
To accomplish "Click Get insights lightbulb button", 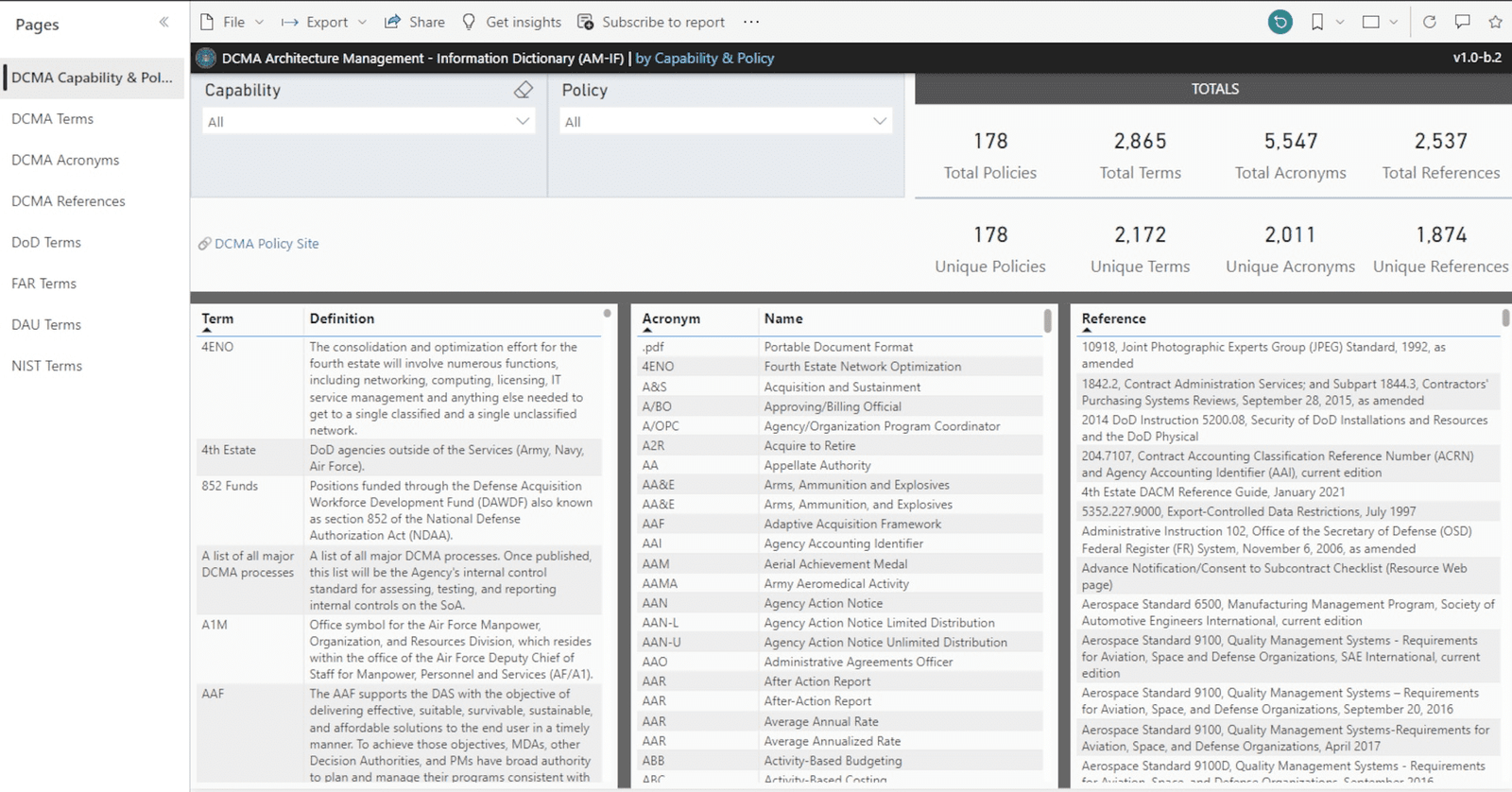I will (x=511, y=22).
